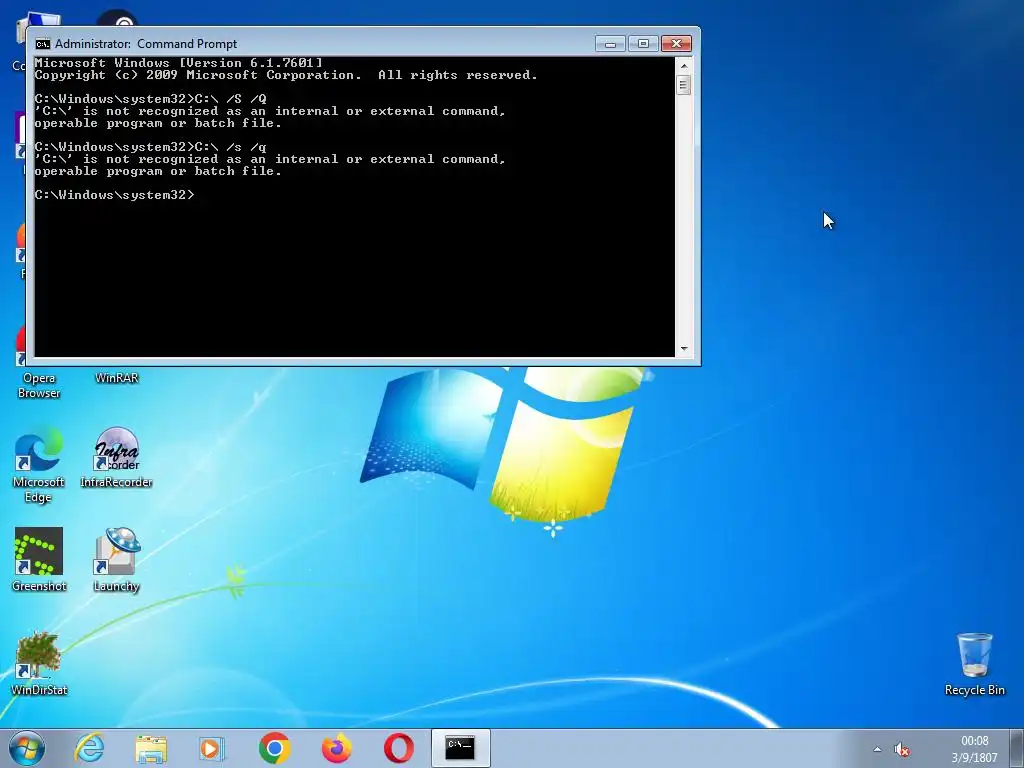Image resolution: width=1024 pixels, height=768 pixels.
Task: Click the 'Administrator: Command Prompt' title text
Action: click(x=146, y=44)
